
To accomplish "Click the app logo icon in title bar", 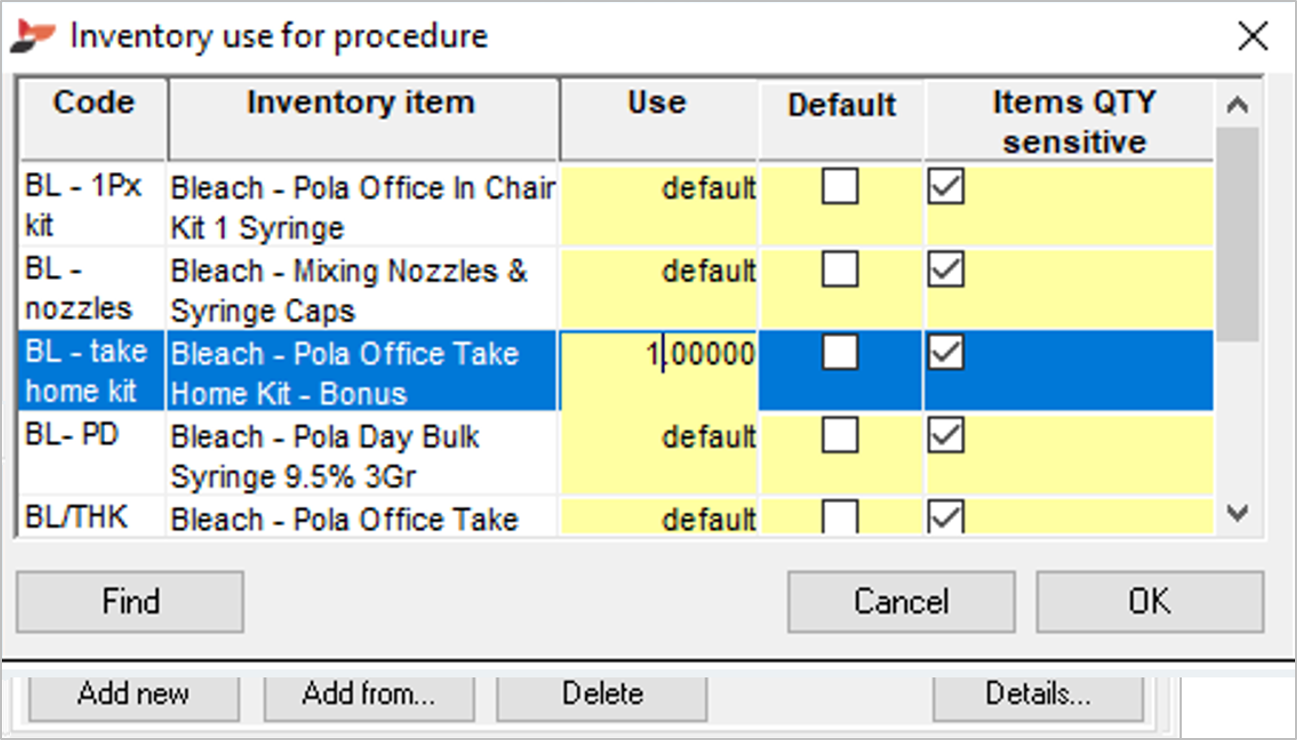I will point(32,36).
